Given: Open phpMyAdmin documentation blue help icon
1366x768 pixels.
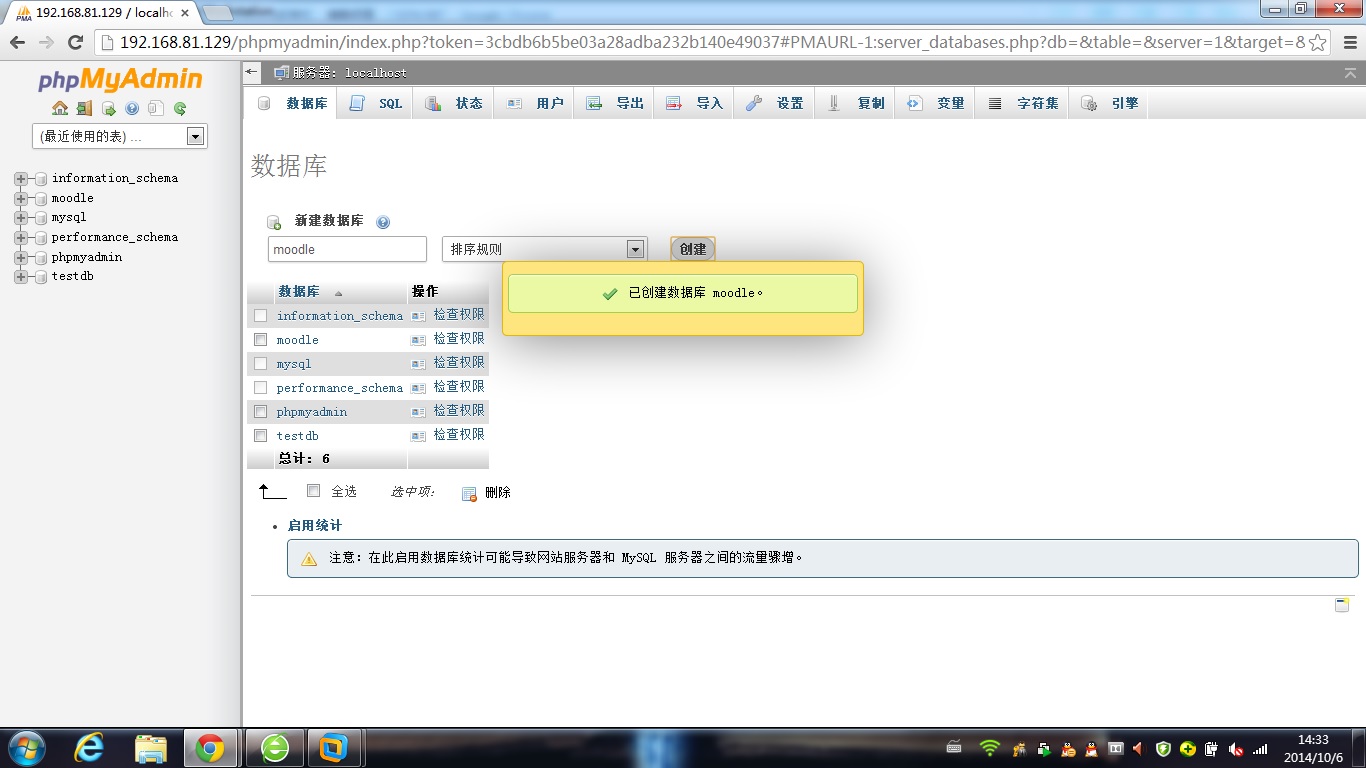Looking at the screenshot, I should [x=132, y=108].
